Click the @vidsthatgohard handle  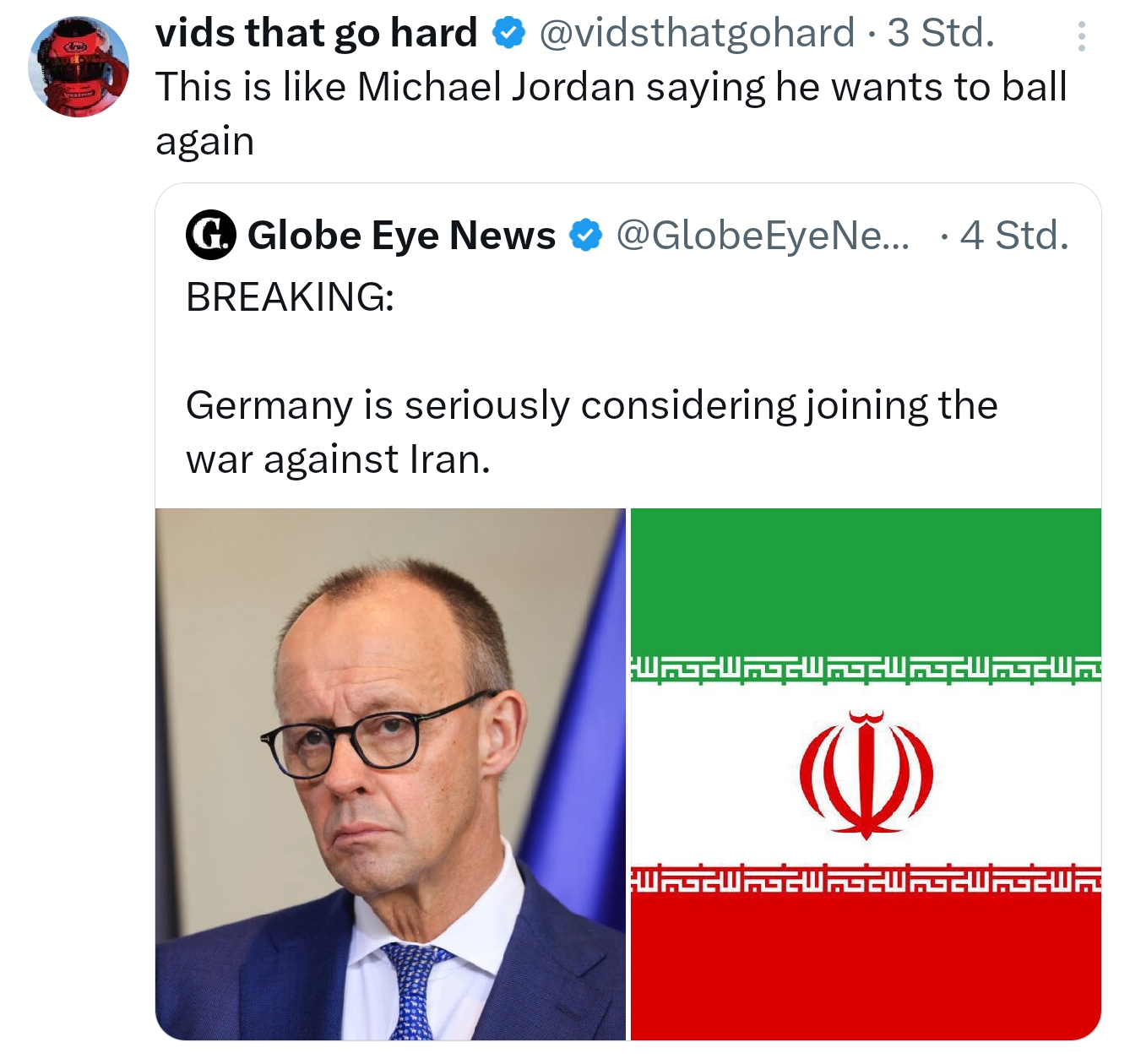click(x=696, y=34)
